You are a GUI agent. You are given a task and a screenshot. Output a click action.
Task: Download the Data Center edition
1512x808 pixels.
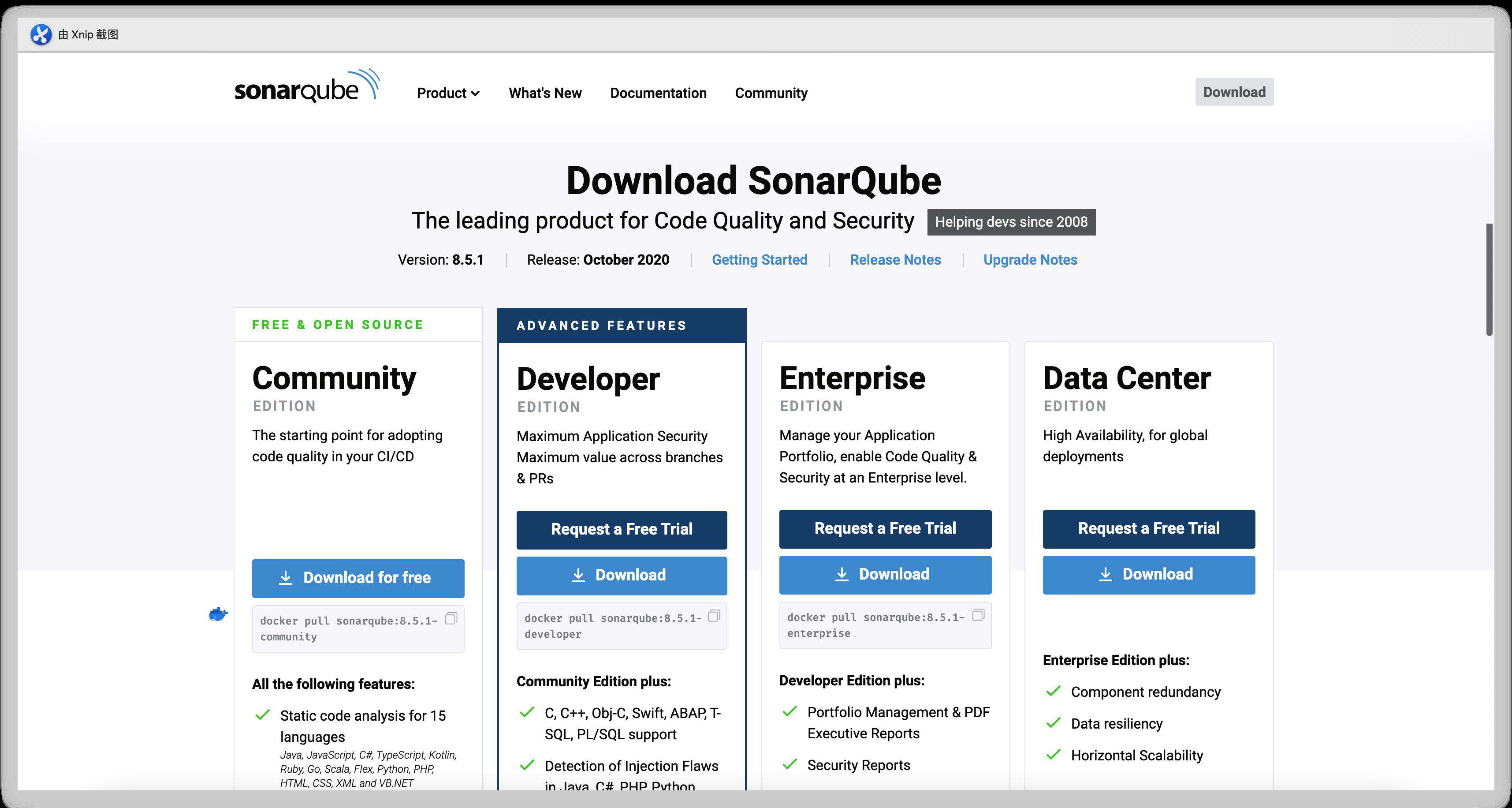(x=1149, y=574)
